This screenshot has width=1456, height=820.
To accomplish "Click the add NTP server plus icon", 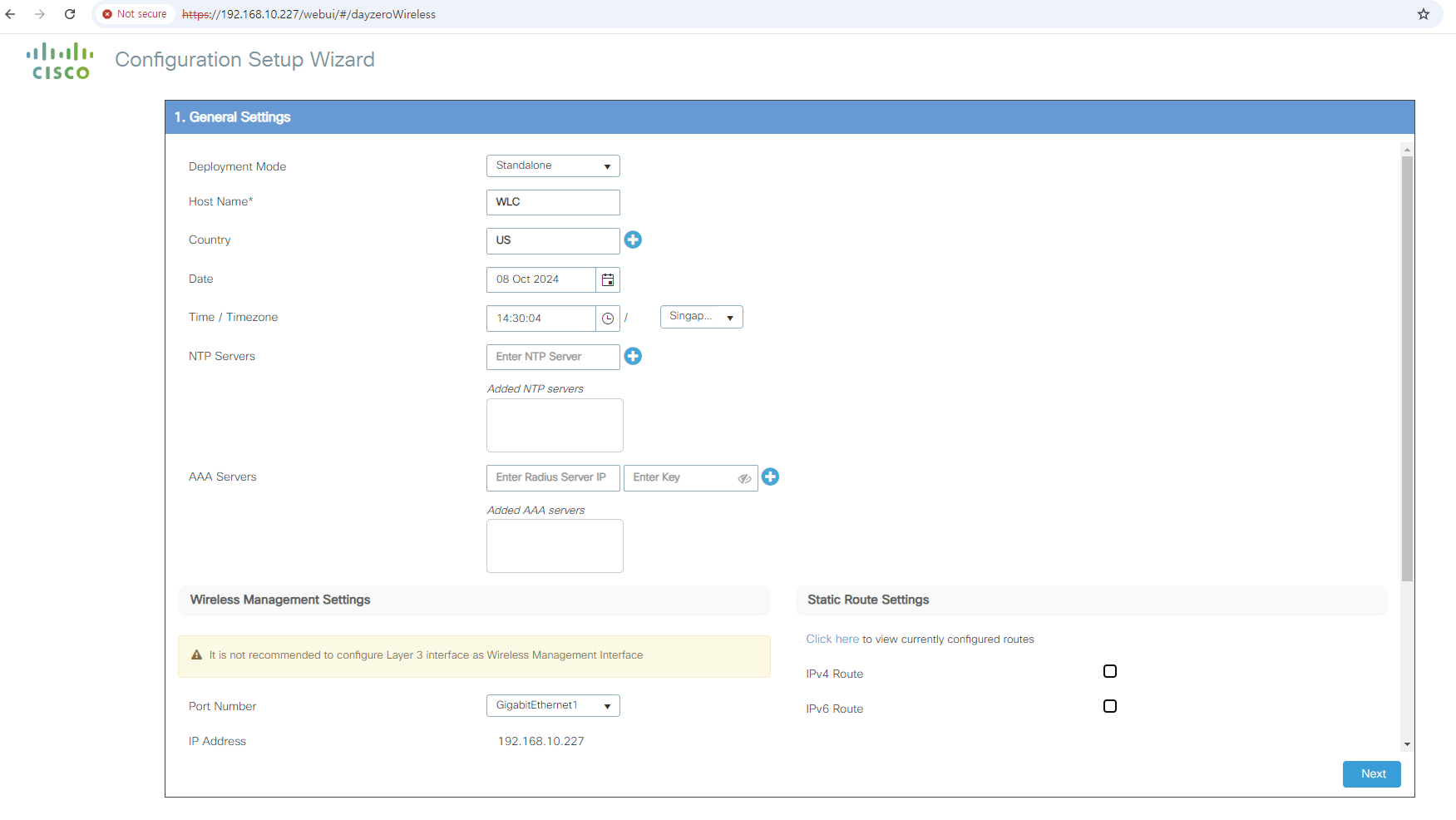I will (633, 356).
